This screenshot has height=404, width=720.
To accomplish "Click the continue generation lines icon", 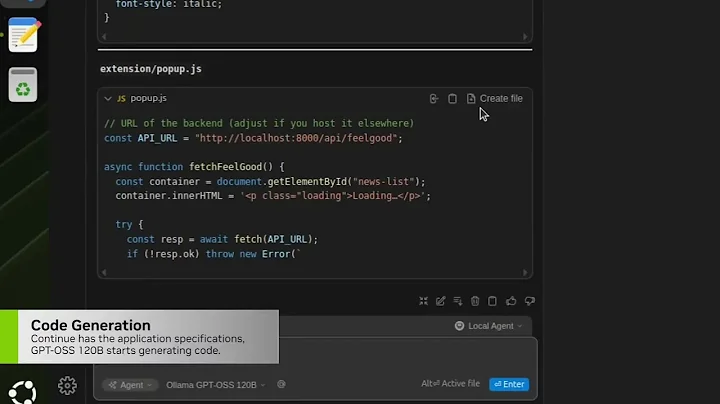I will (458, 301).
